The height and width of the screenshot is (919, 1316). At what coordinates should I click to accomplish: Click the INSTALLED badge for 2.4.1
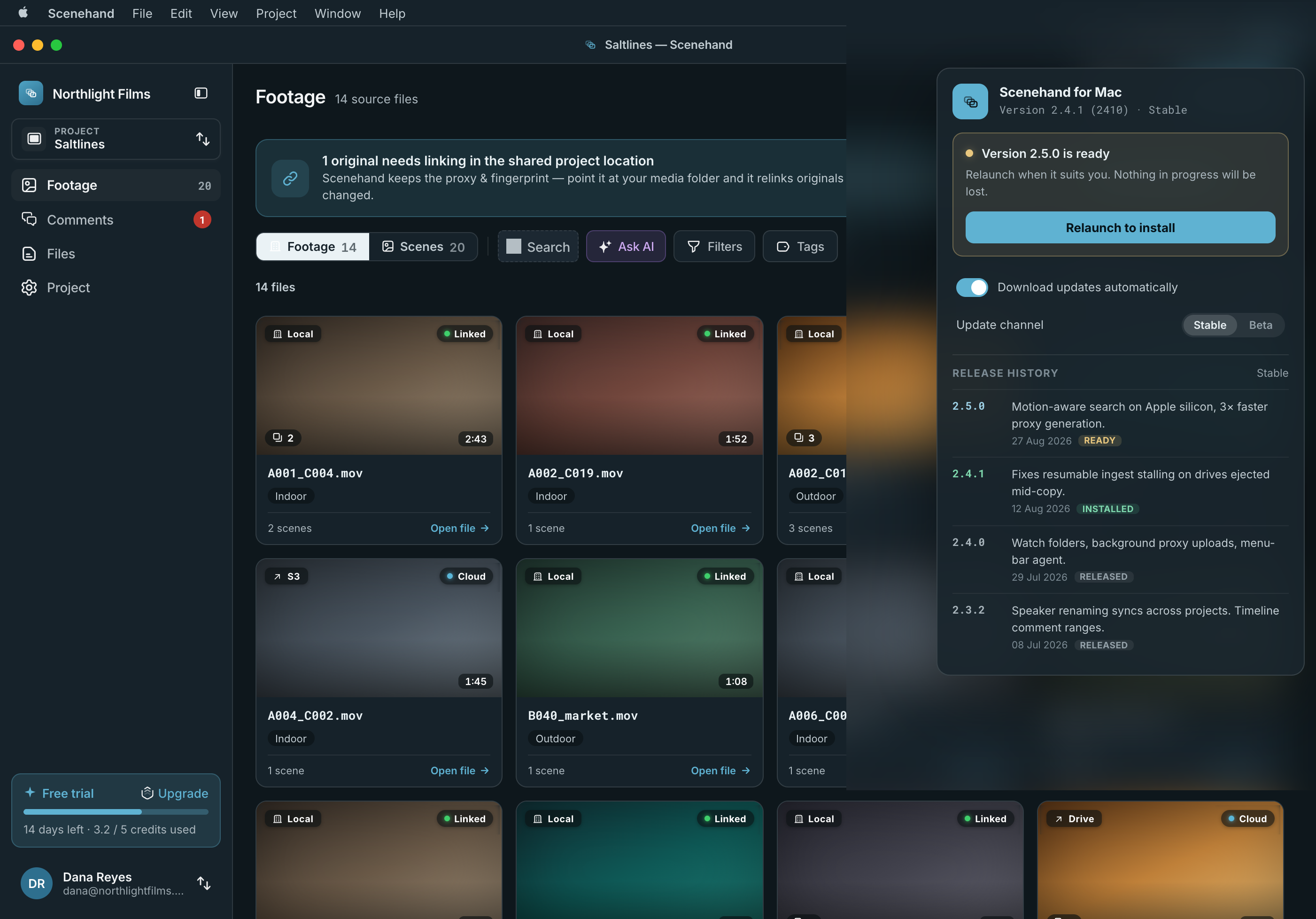click(x=1107, y=508)
